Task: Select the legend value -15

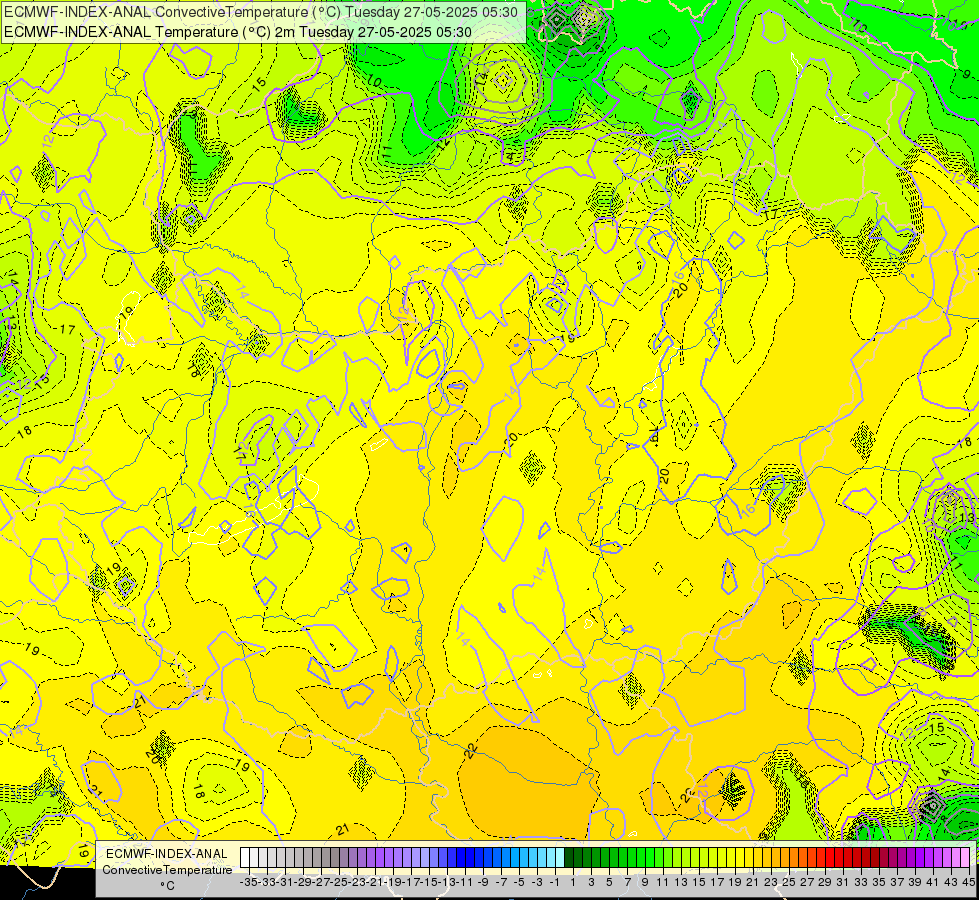Action: [x=428, y=882]
